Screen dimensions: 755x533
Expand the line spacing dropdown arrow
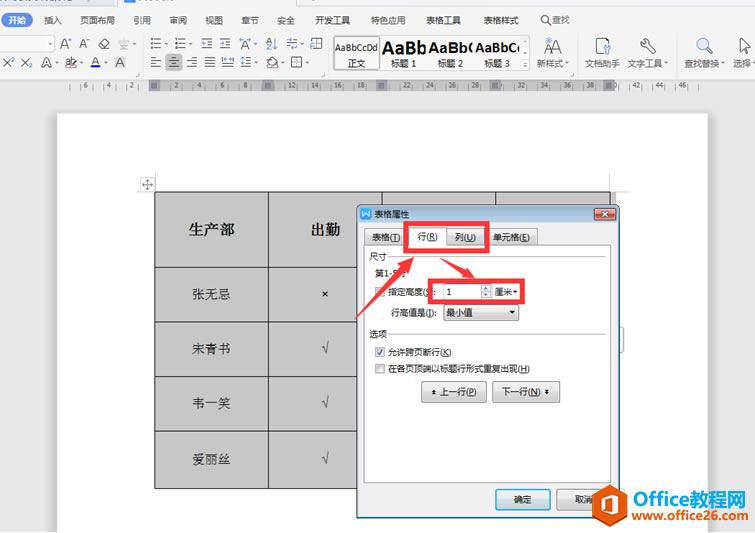pos(256,62)
